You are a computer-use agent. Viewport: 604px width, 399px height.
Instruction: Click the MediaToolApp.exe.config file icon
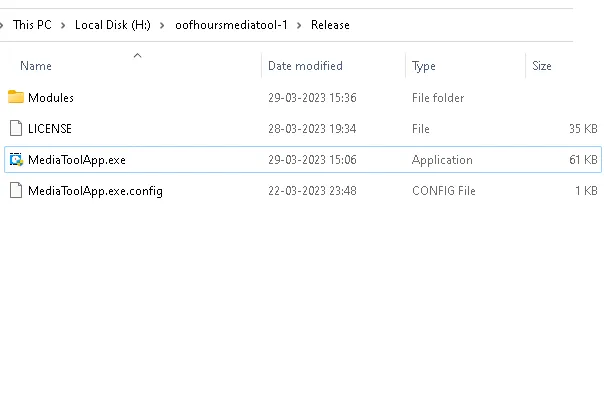pos(16,191)
